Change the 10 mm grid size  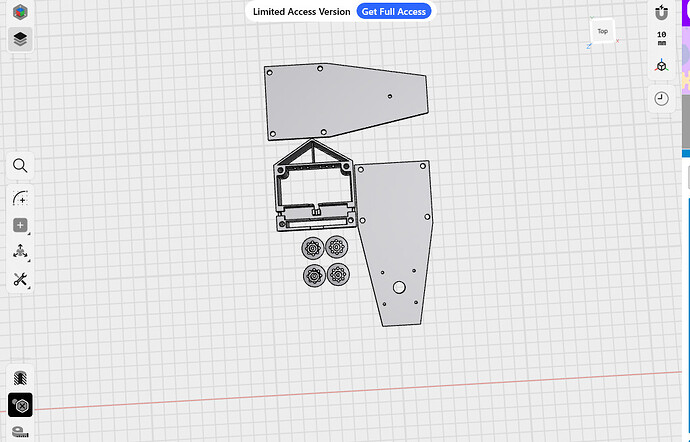(x=661, y=38)
